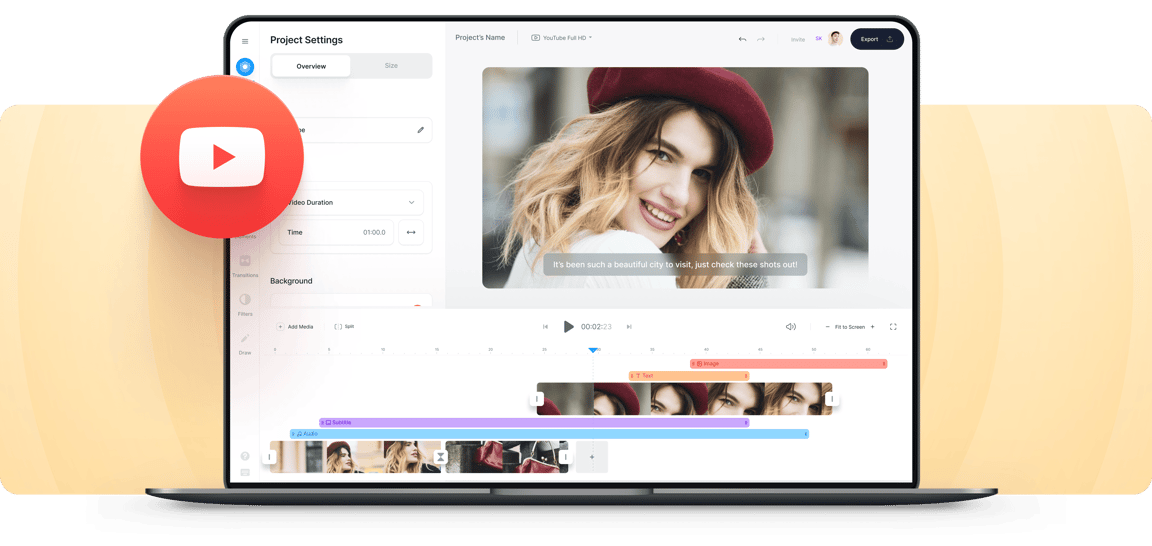Switch to the Size tab
This screenshot has height=546, width=1152.
point(391,66)
